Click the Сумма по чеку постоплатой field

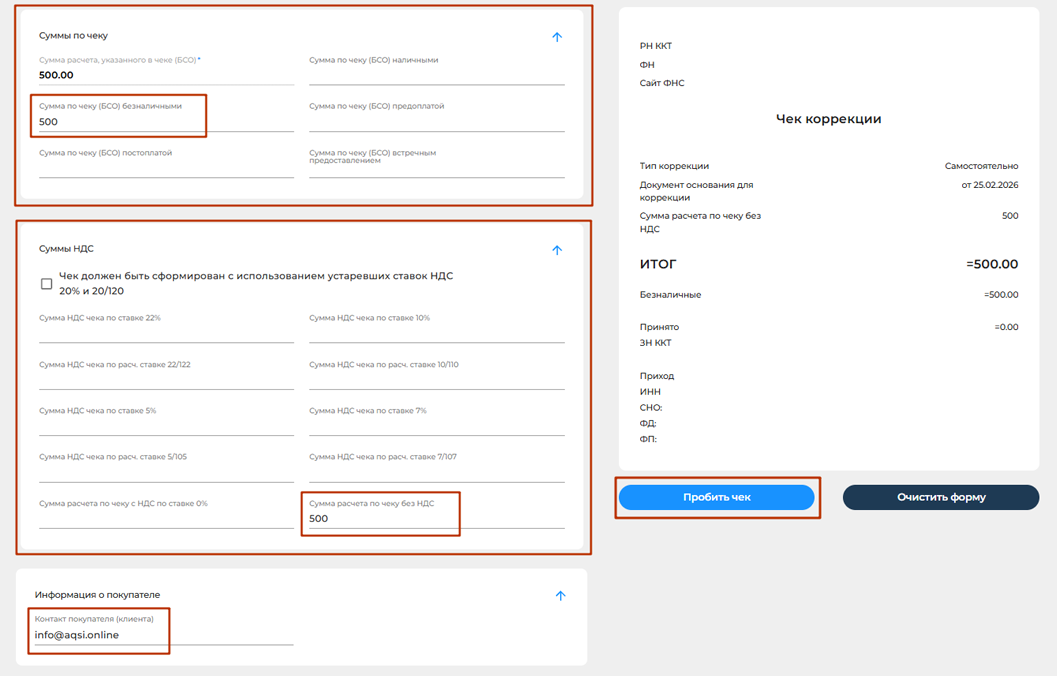[x=166, y=168]
